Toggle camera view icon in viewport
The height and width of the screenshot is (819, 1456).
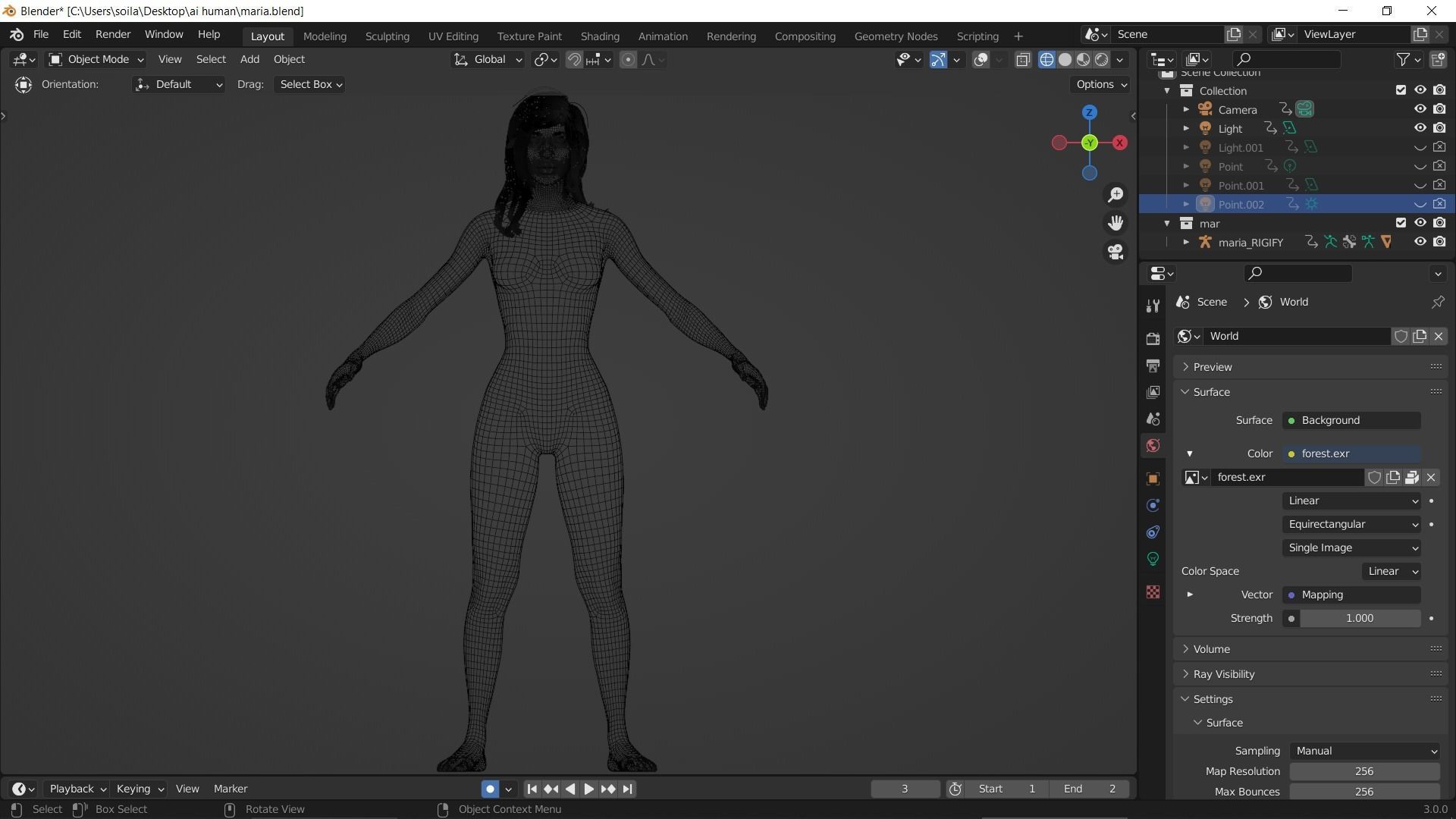pyautogui.click(x=1116, y=252)
